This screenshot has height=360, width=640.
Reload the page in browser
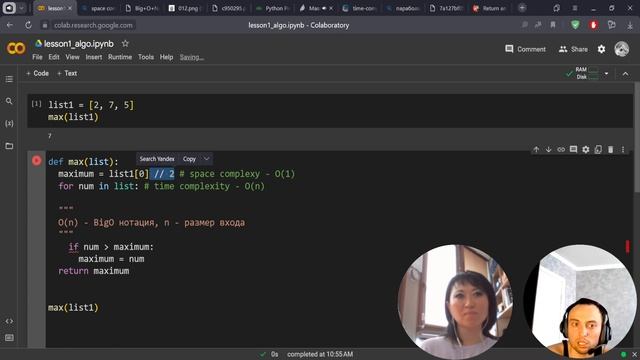coord(28,25)
